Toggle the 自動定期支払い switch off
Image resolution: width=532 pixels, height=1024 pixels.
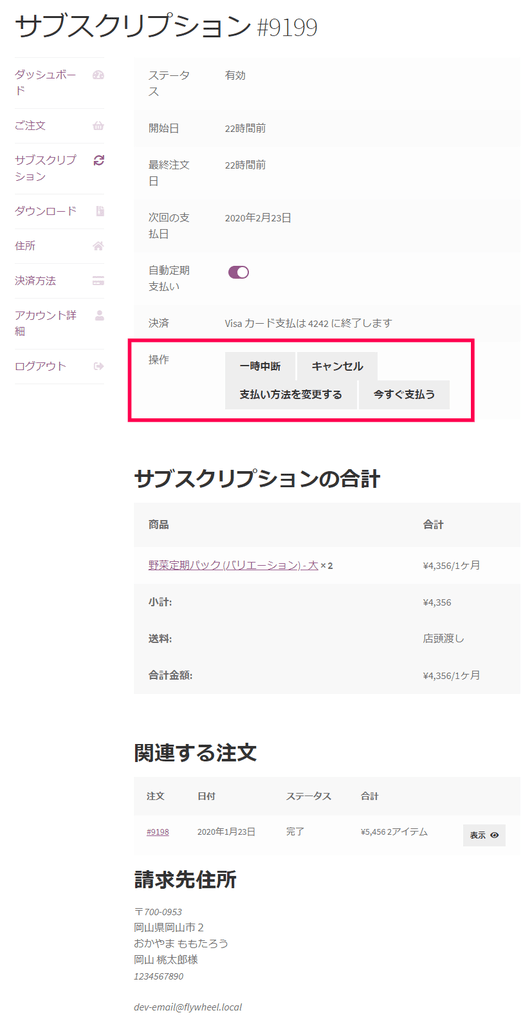click(238, 272)
